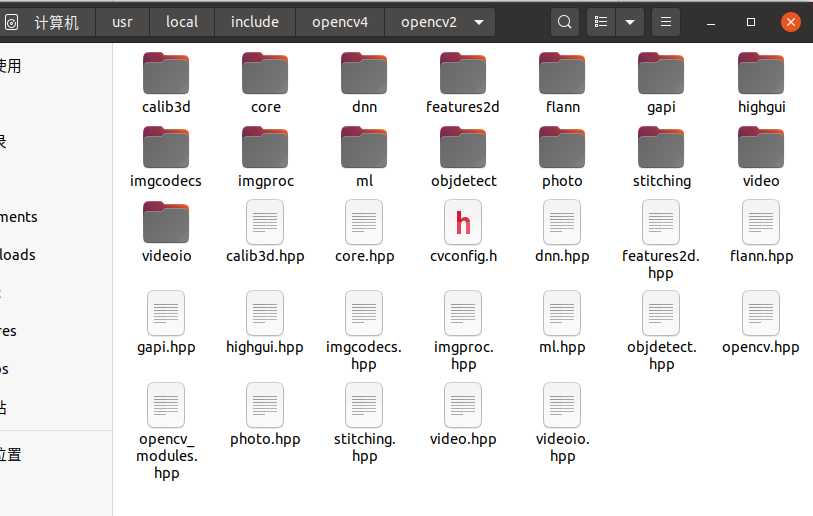Close the file manager window

791,22
